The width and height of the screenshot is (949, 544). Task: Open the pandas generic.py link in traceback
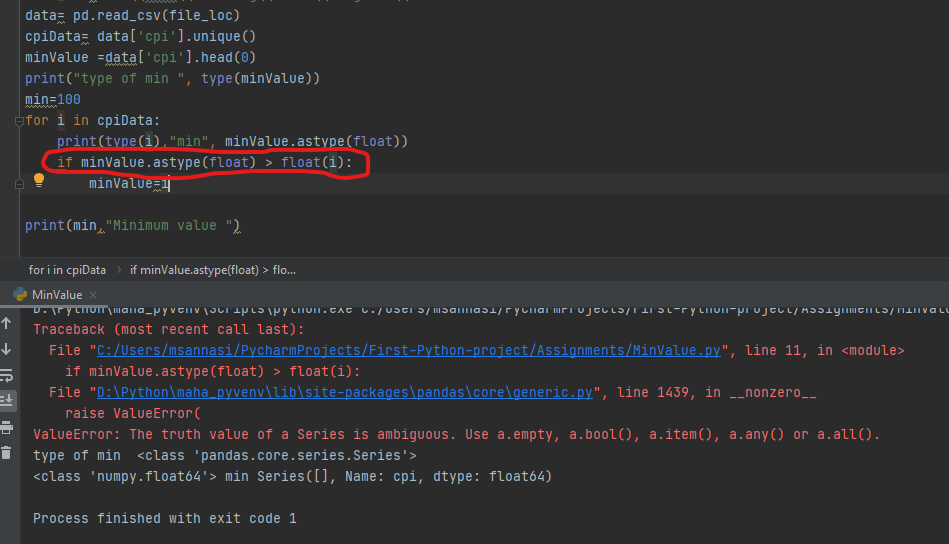pyautogui.click(x=344, y=392)
